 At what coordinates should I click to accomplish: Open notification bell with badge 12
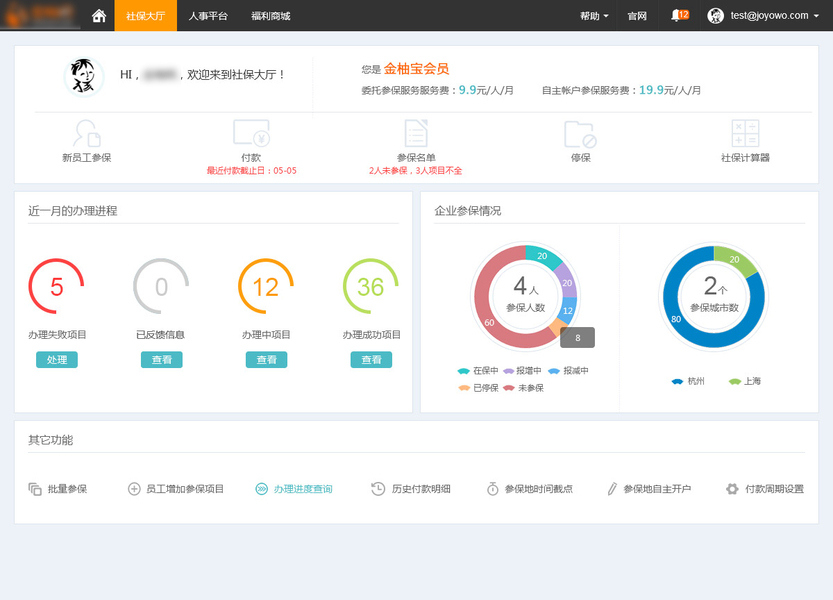click(x=679, y=15)
